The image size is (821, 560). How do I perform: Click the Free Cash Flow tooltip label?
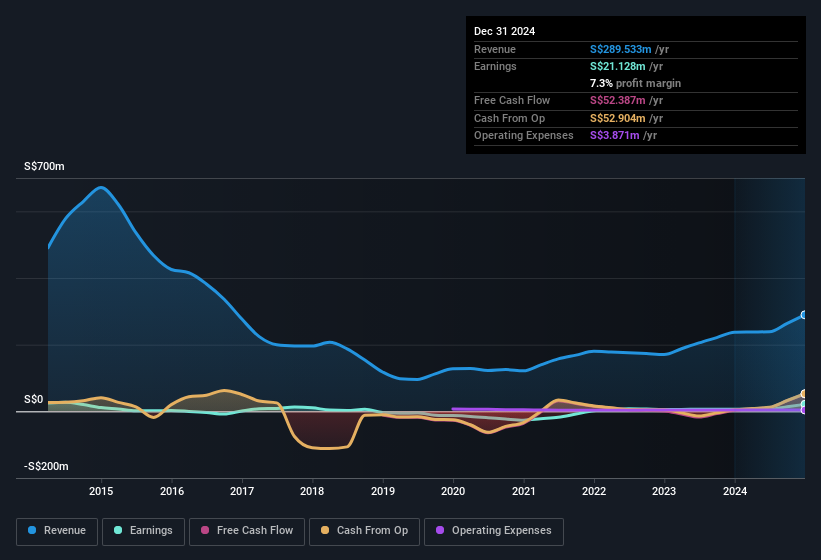tap(512, 100)
